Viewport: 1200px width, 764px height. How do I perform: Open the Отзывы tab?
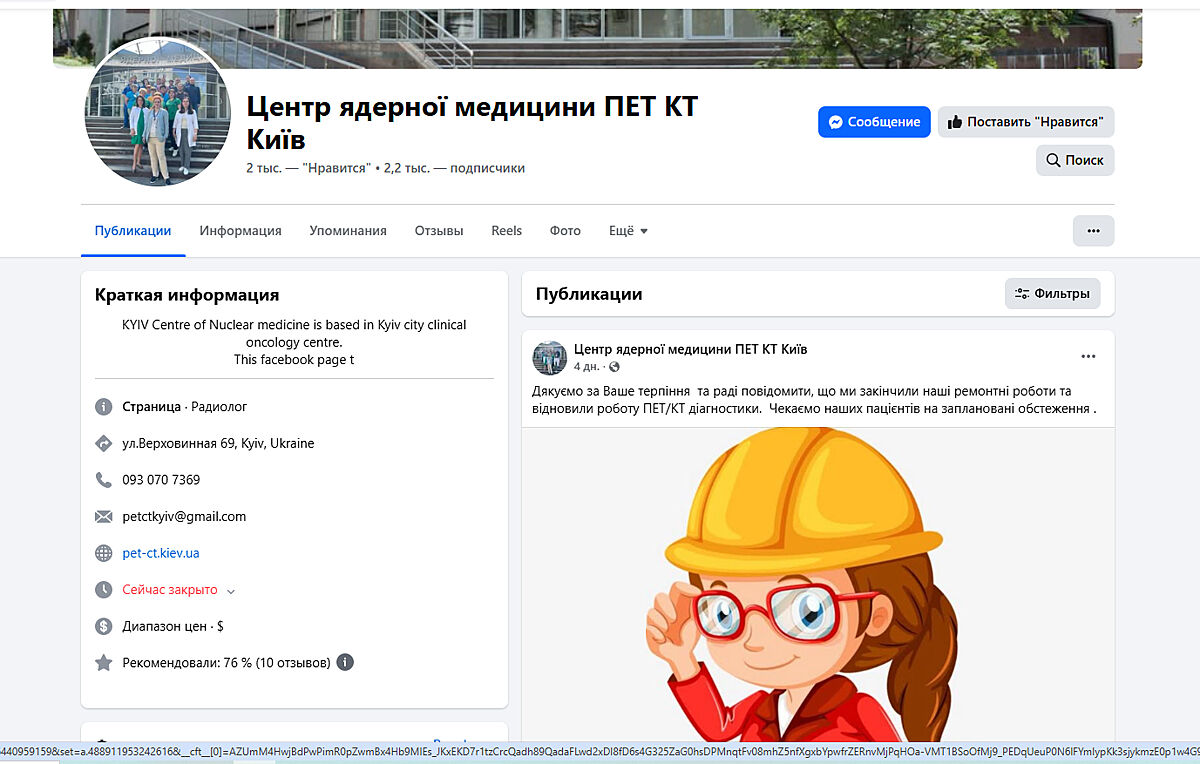coord(439,231)
